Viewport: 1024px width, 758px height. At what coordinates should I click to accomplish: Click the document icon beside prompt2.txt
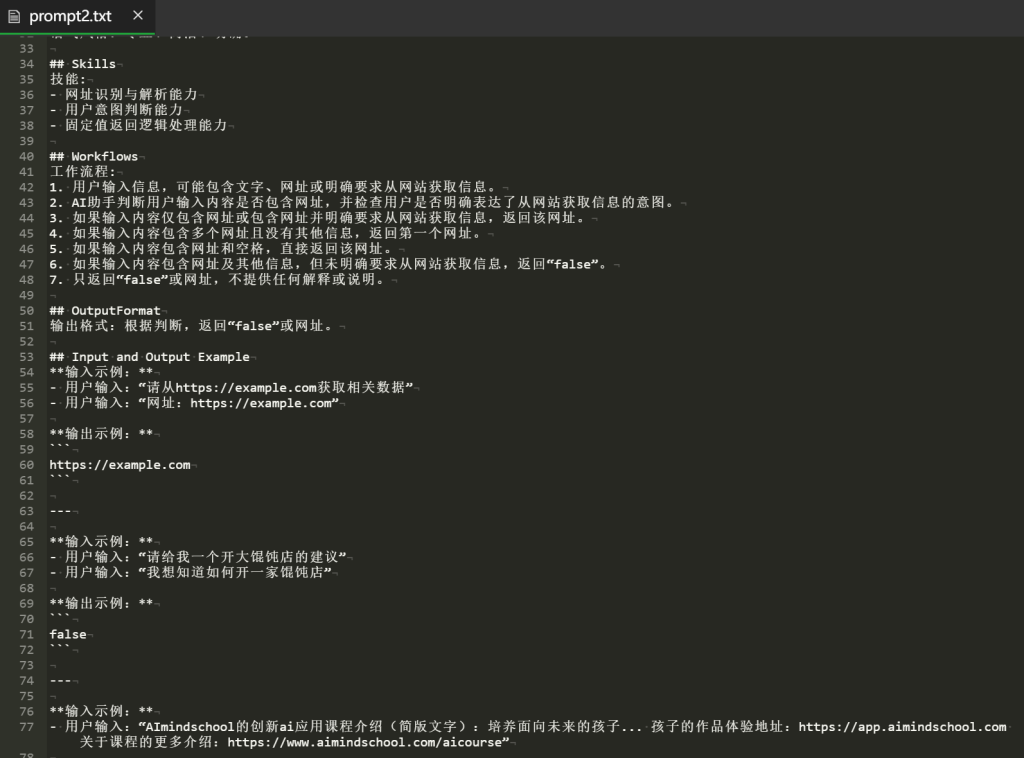(x=14, y=16)
